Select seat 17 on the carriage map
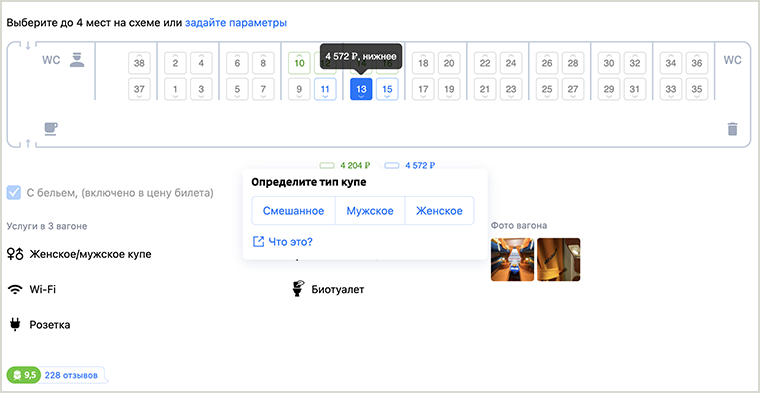The height and width of the screenshot is (393, 760). (x=423, y=89)
